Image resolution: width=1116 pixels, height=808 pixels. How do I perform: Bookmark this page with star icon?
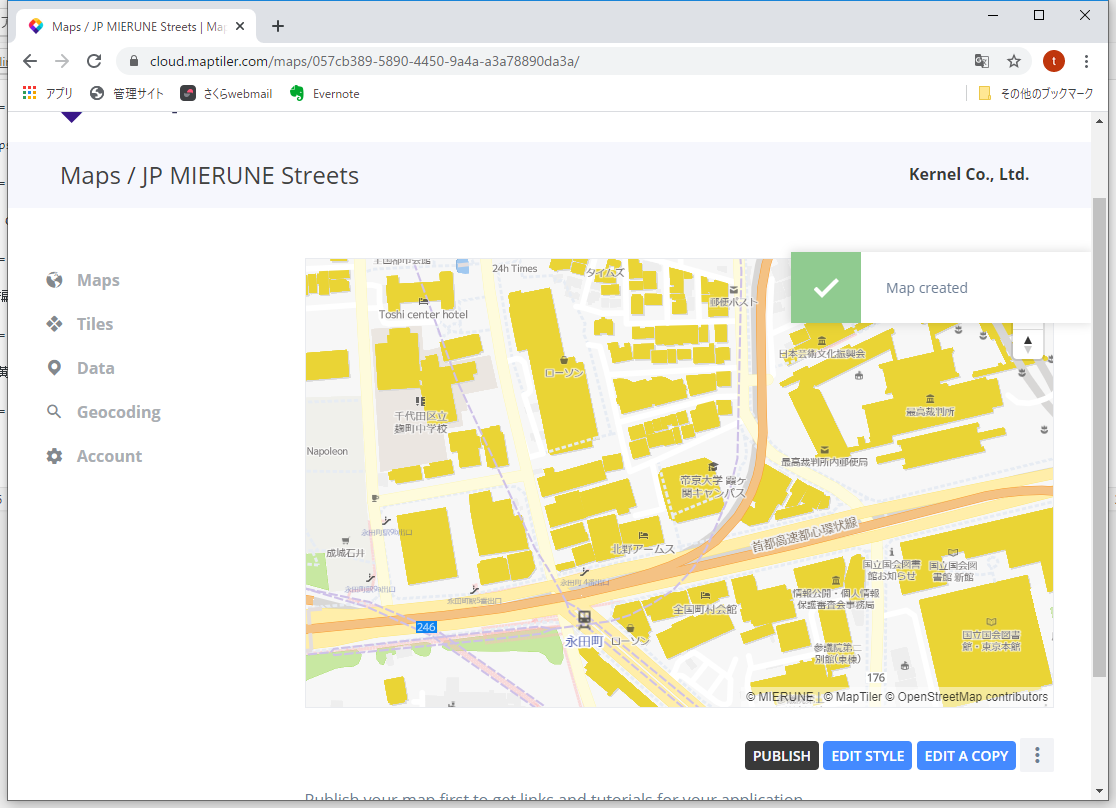(x=1014, y=61)
